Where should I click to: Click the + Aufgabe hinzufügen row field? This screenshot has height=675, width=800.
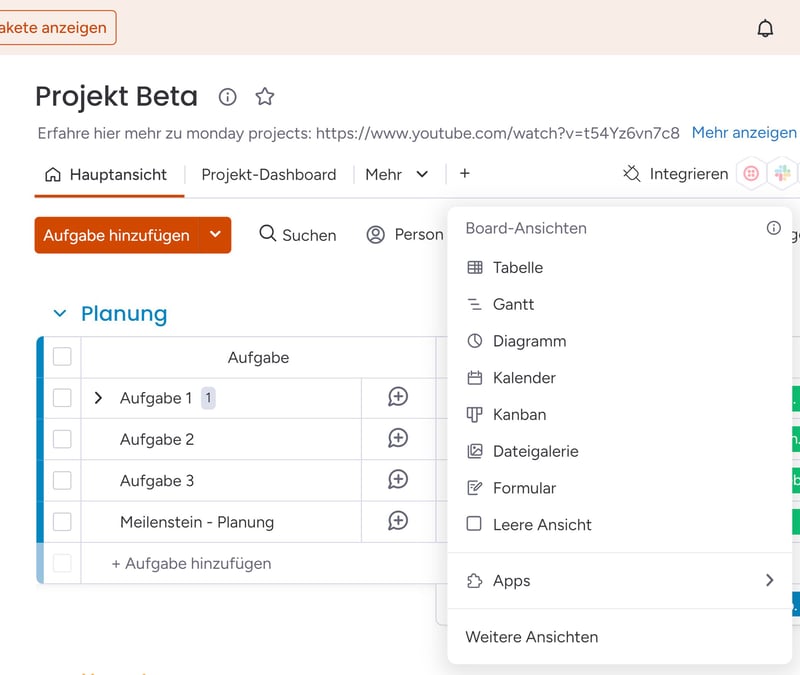tap(191, 563)
